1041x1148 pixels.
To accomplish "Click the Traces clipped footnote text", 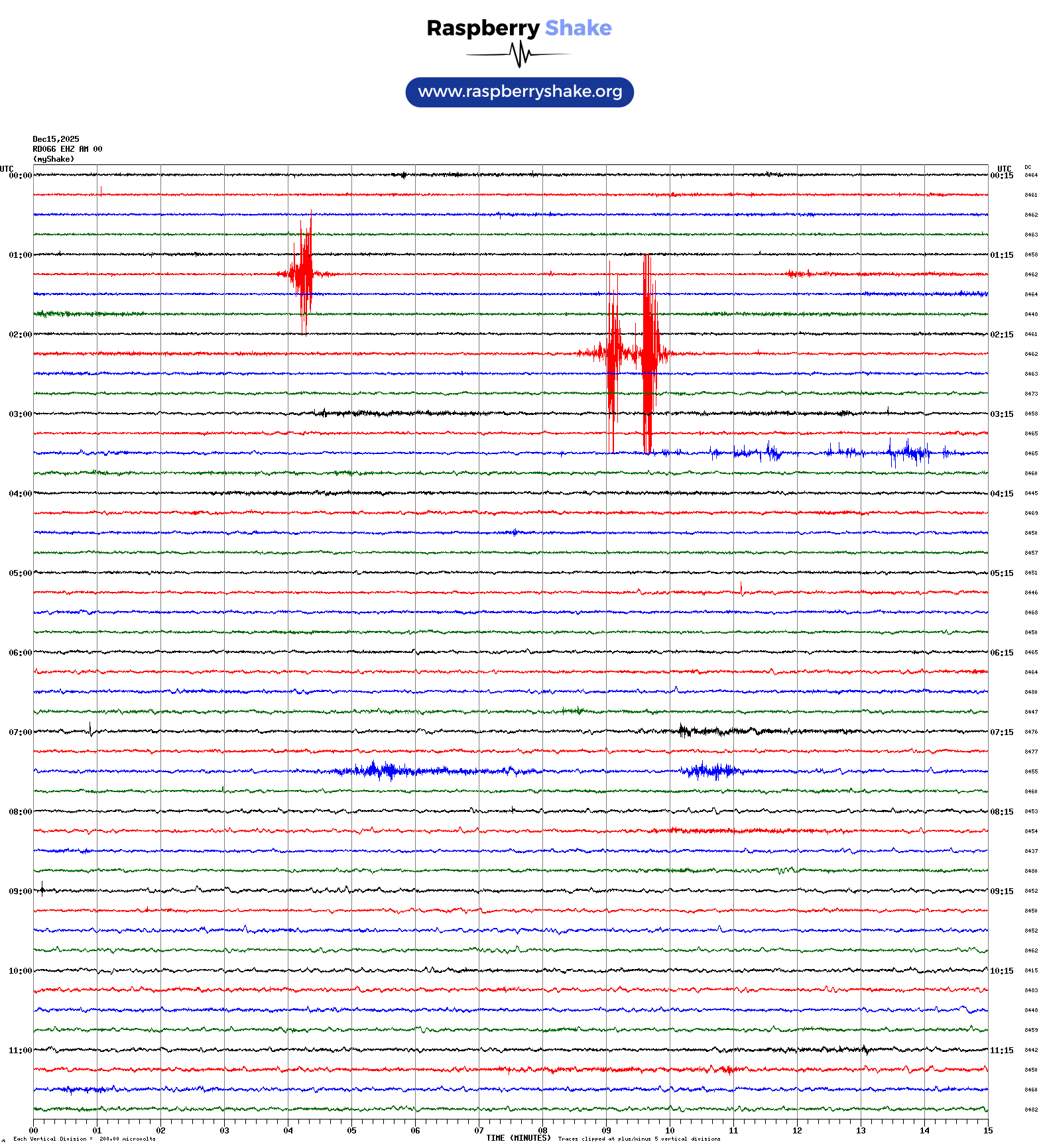I will click(639, 1139).
